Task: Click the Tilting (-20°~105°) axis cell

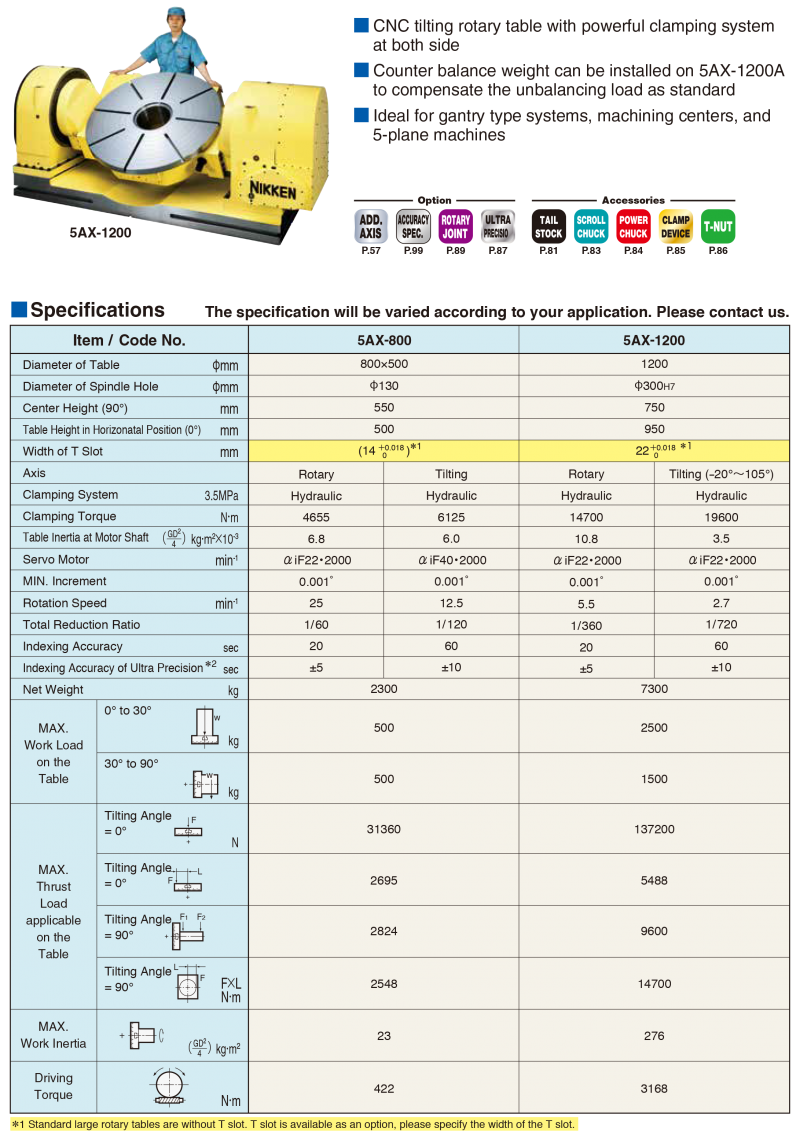Action: coord(721,474)
